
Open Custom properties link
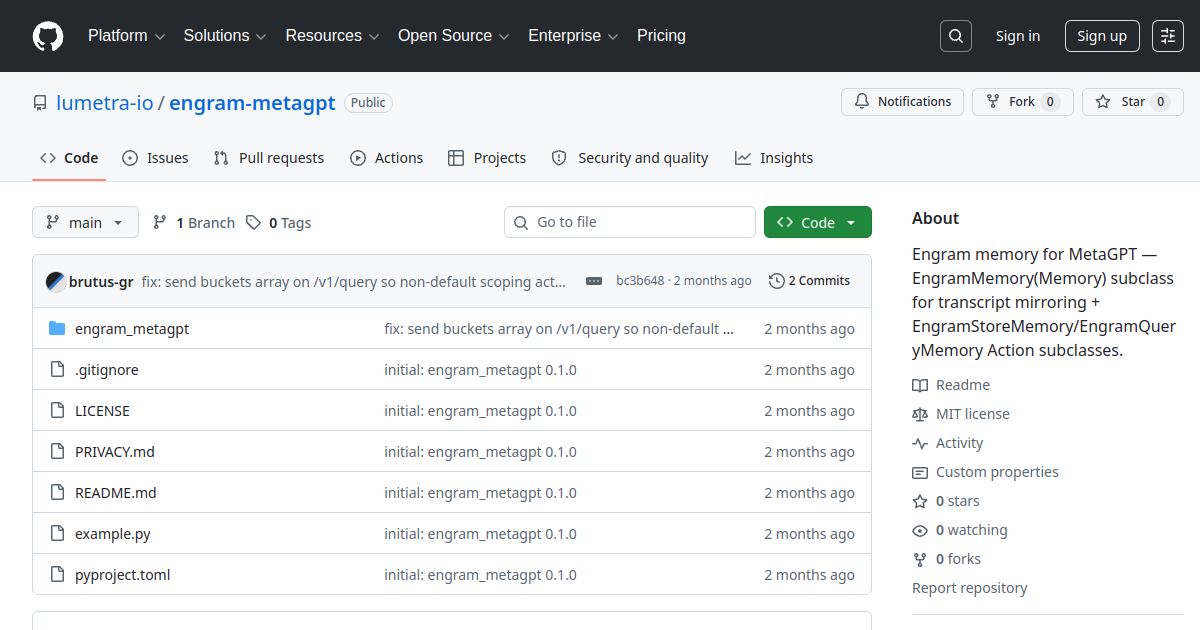[x=985, y=472]
